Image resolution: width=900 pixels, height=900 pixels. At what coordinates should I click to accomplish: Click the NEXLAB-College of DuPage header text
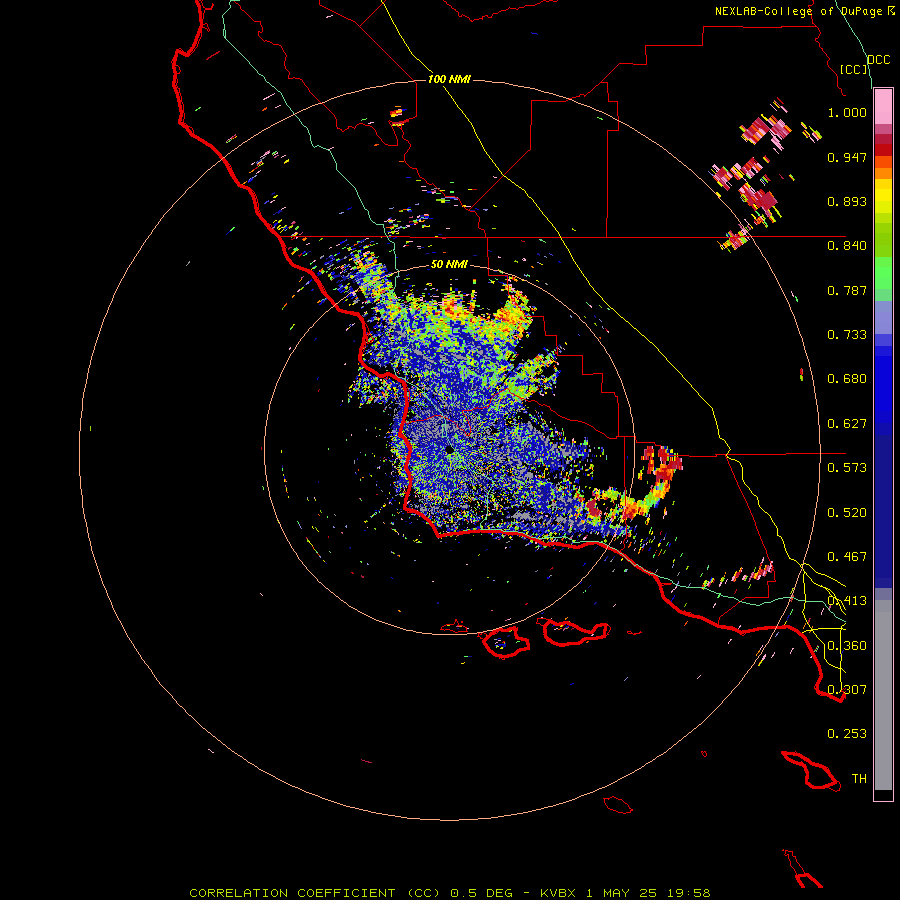click(x=800, y=11)
